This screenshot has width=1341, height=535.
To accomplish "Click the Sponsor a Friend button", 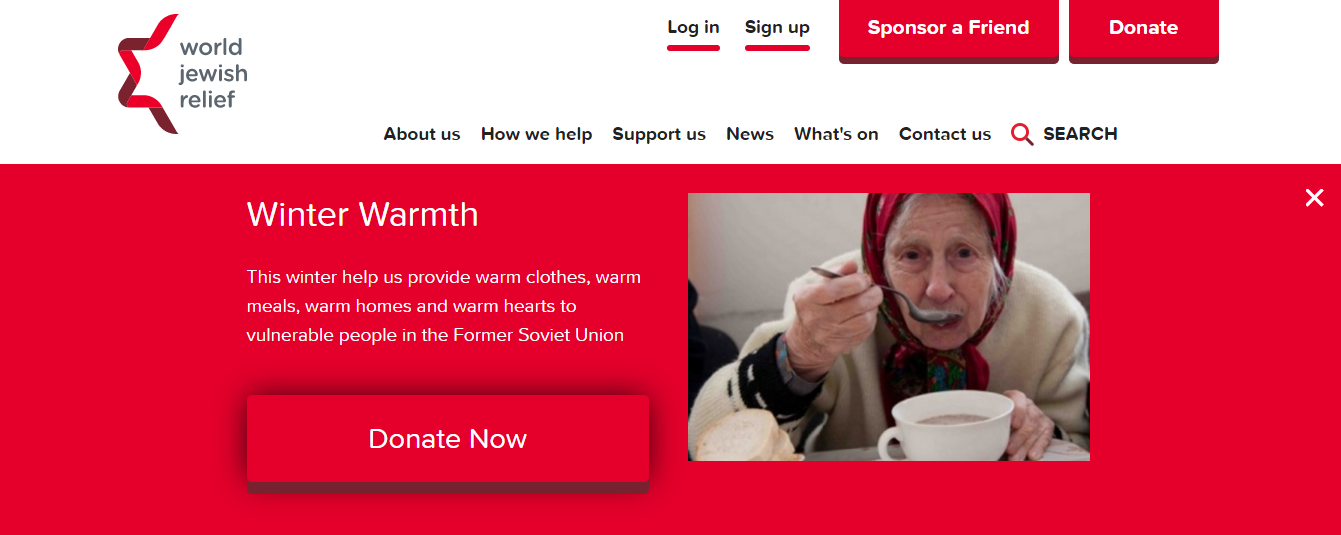I will click(x=948, y=29).
